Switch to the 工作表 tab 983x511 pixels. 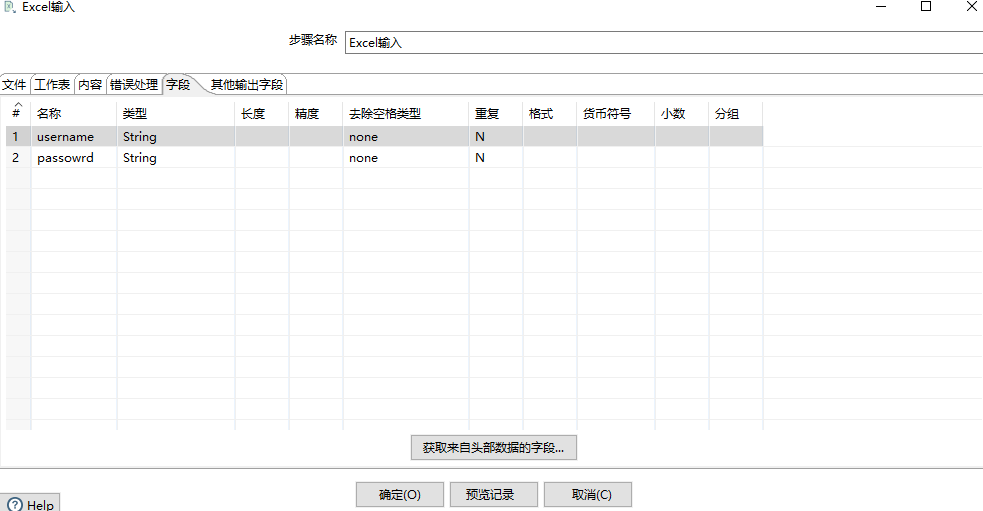click(x=52, y=85)
